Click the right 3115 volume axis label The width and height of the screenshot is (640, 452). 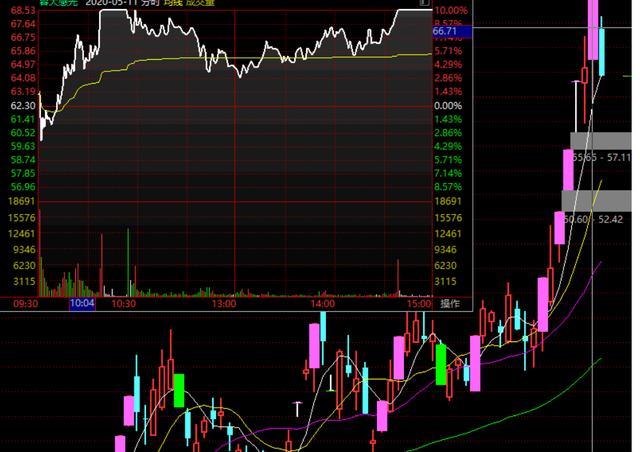pos(445,281)
